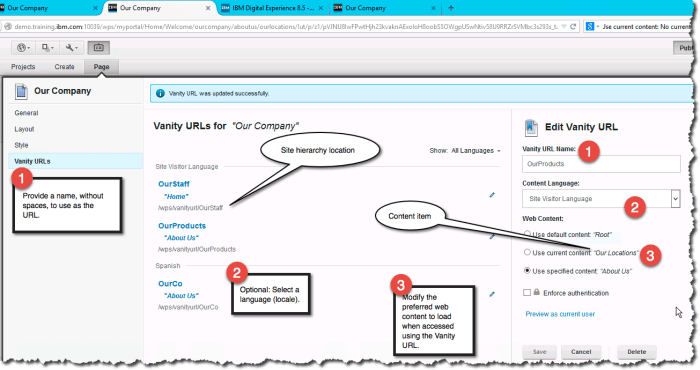Click the Delete button
The width and height of the screenshot is (700, 370).
(637, 352)
